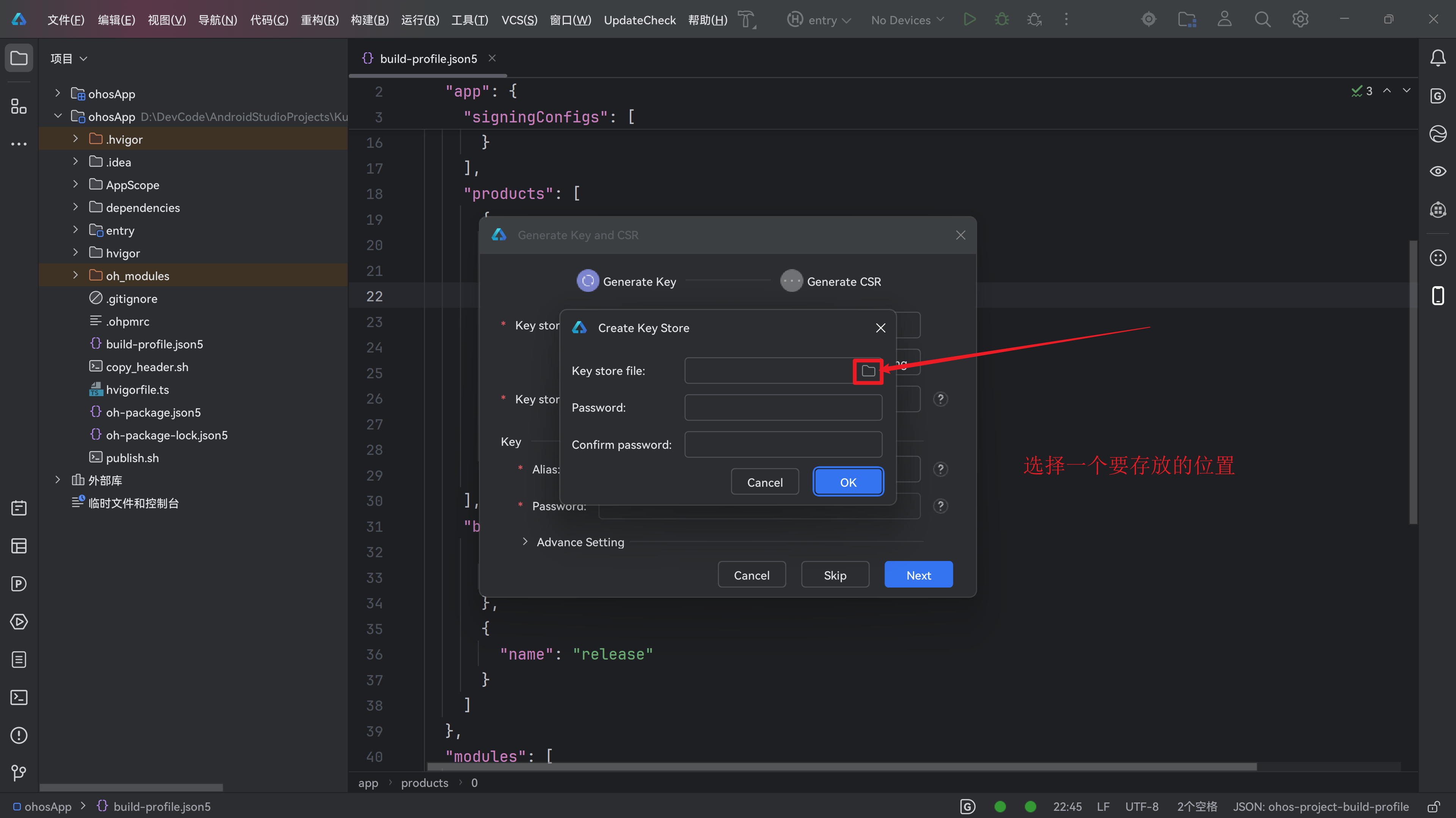Open the Settings gear icon in the top bar

pyautogui.click(x=1300, y=20)
